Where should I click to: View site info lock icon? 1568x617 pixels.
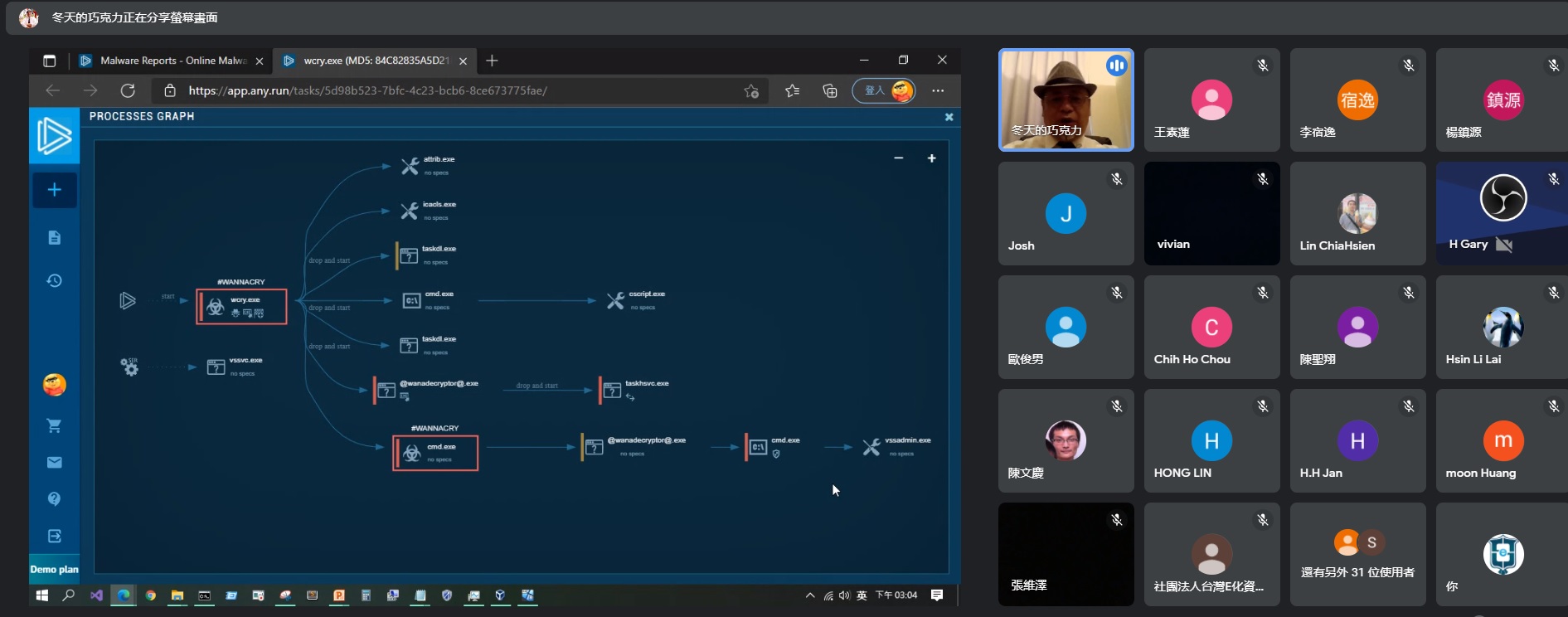coord(170,90)
